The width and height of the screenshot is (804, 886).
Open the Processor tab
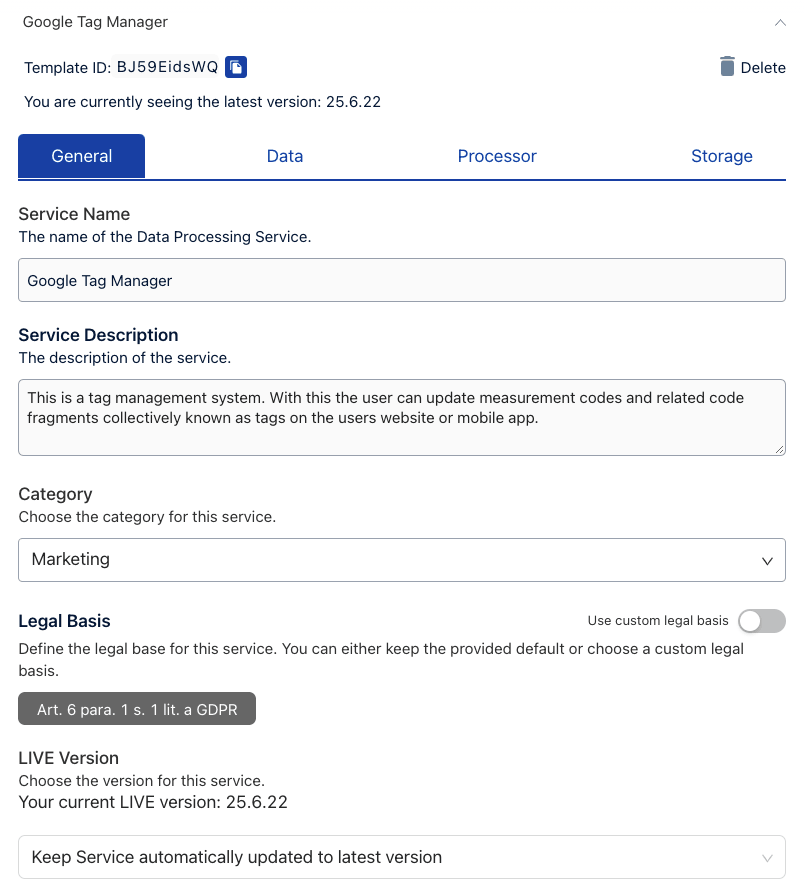(x=497, y=156)
